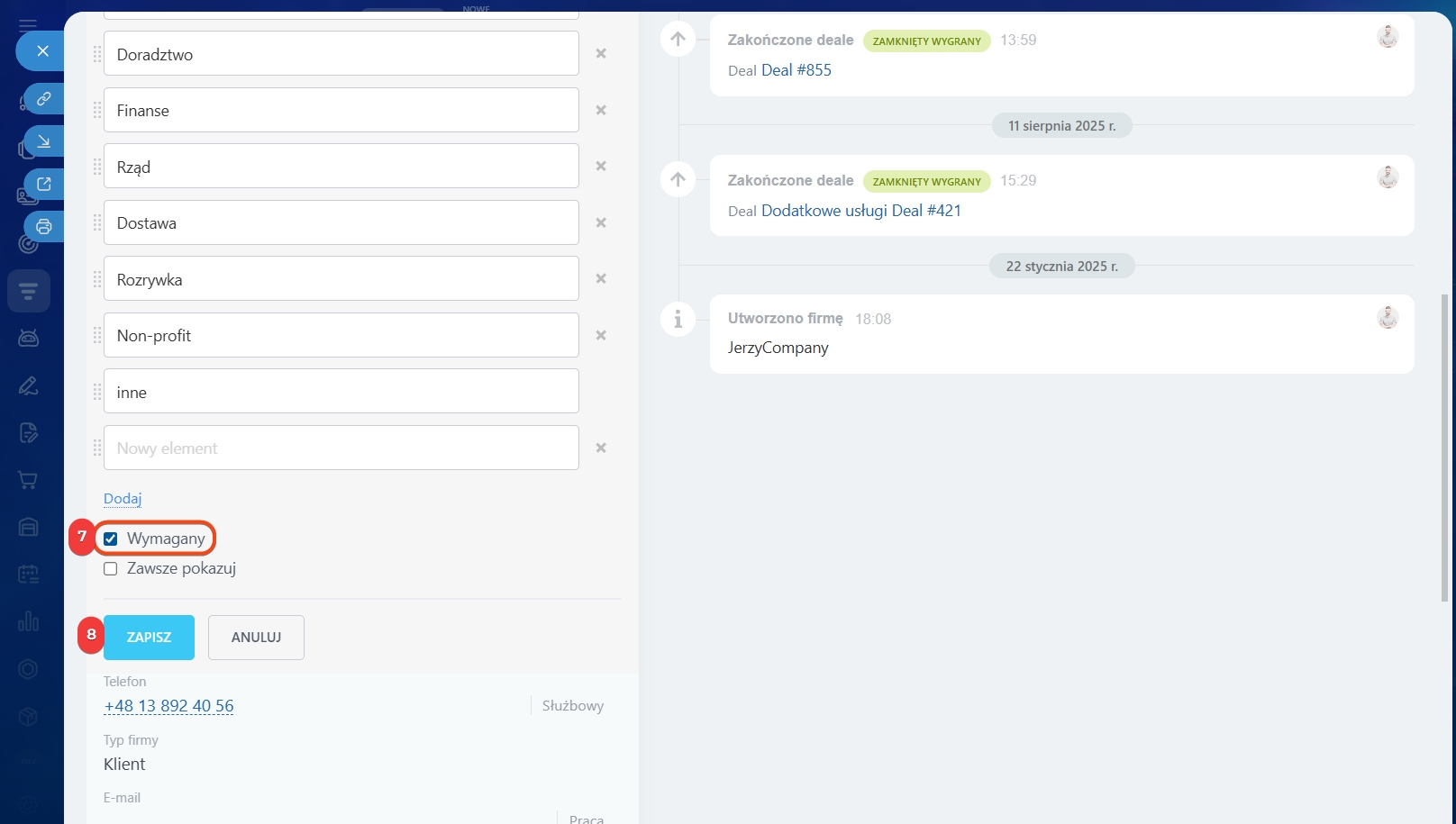The image size is (1456, 824).
Task: Open the hexagon icon in the sidebar
Action: (x=29, y=668)
